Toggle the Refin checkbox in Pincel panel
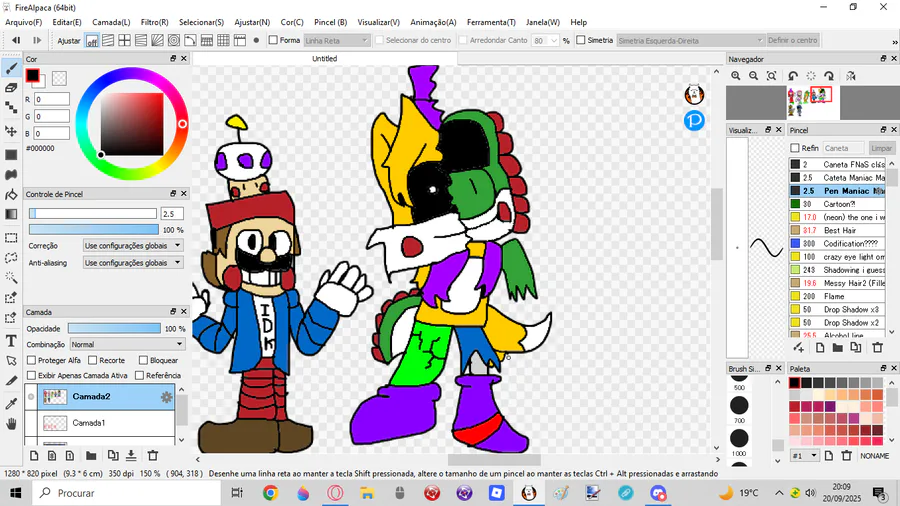Image resolution: width=900 pixels, height=506 pixels. tap(795, 148)
